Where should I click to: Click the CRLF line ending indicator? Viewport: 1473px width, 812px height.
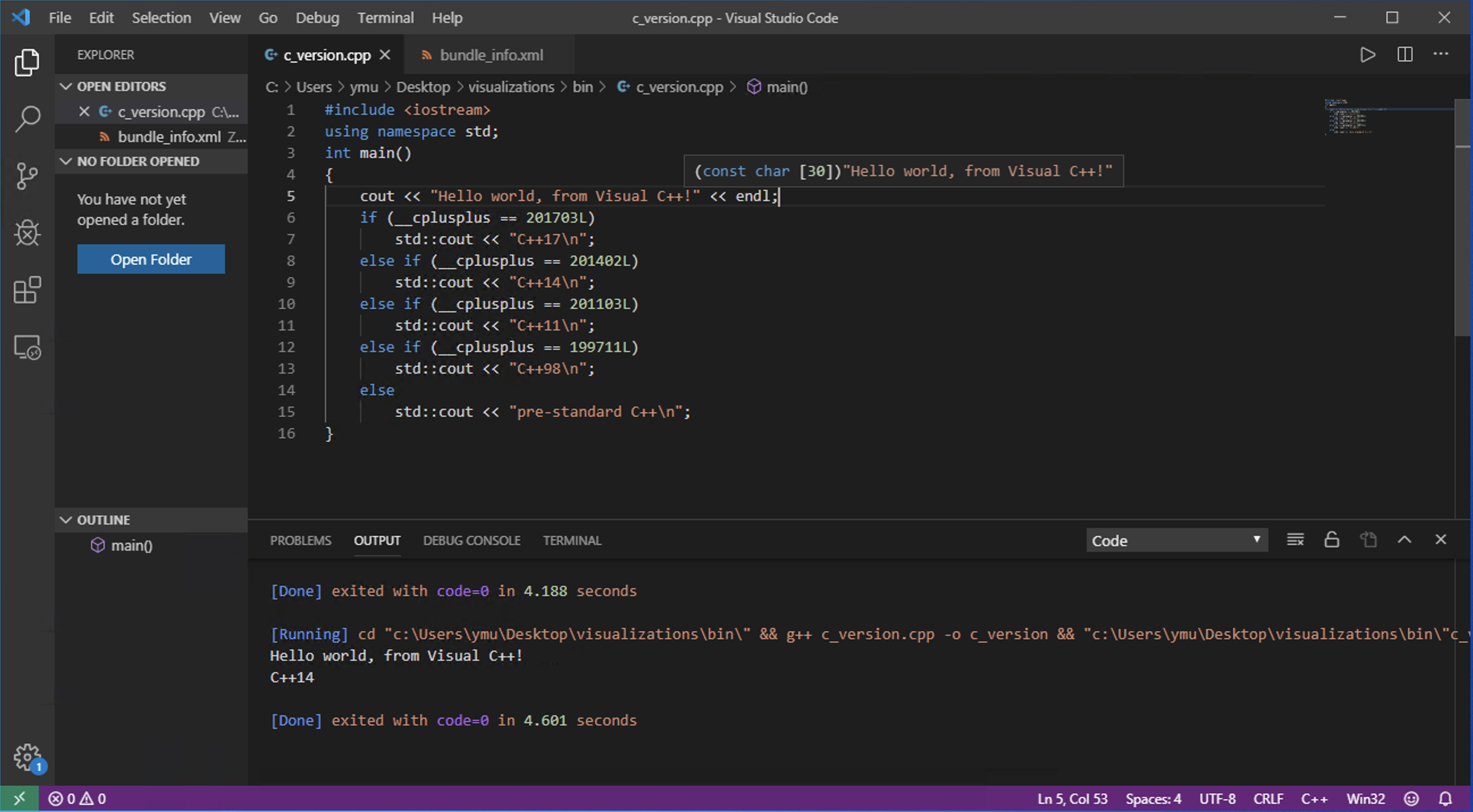pyautogui.click(x=1267, y=799)
